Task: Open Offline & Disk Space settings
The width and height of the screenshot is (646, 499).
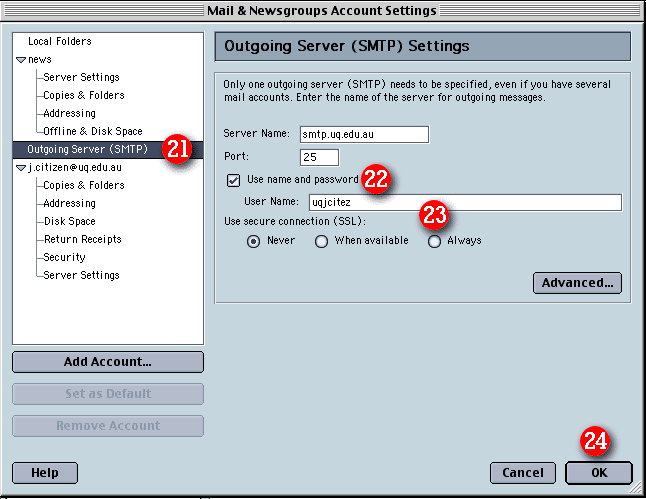Action: point(92,132)
